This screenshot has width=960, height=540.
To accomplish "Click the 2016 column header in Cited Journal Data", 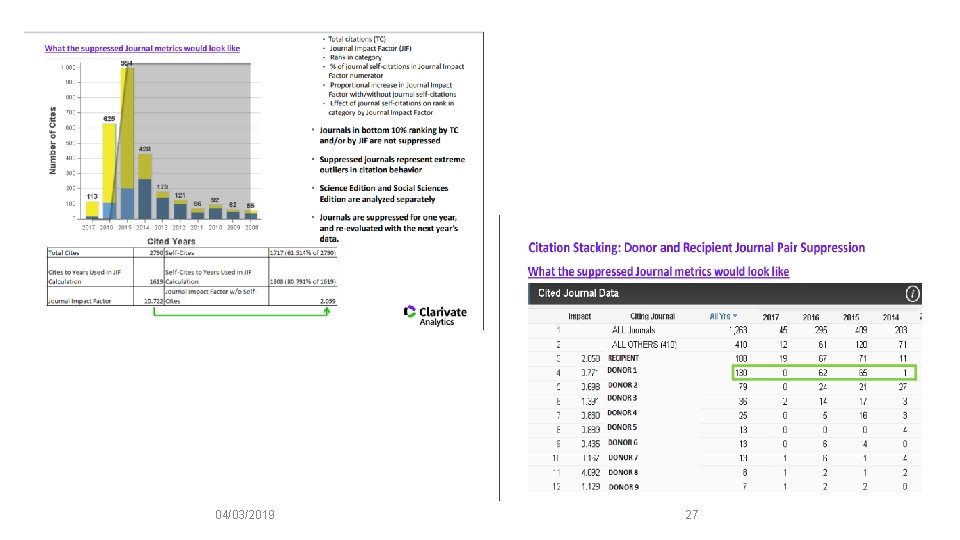I will tap(811, 317).
